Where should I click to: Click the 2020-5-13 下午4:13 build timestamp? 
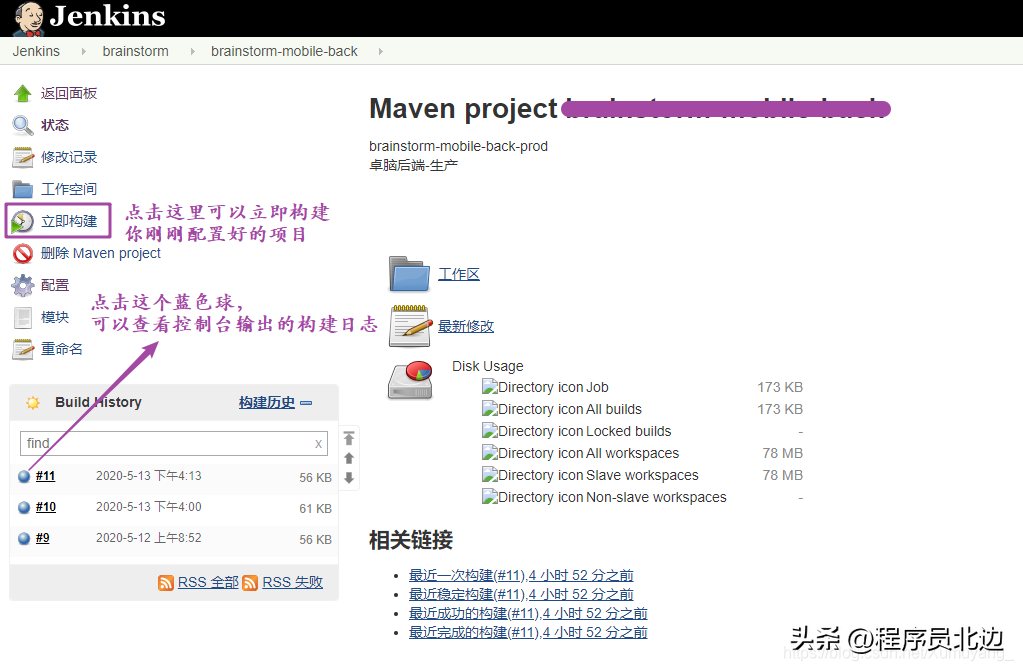149,476
